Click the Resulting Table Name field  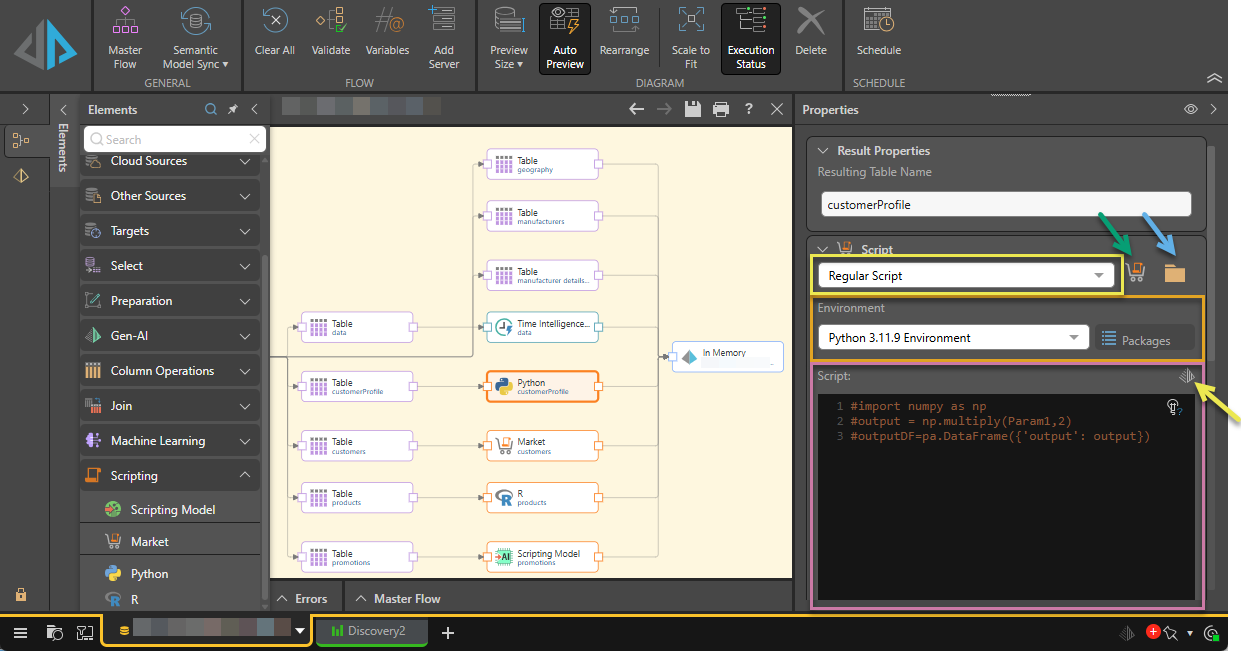tap(1005, 204)
